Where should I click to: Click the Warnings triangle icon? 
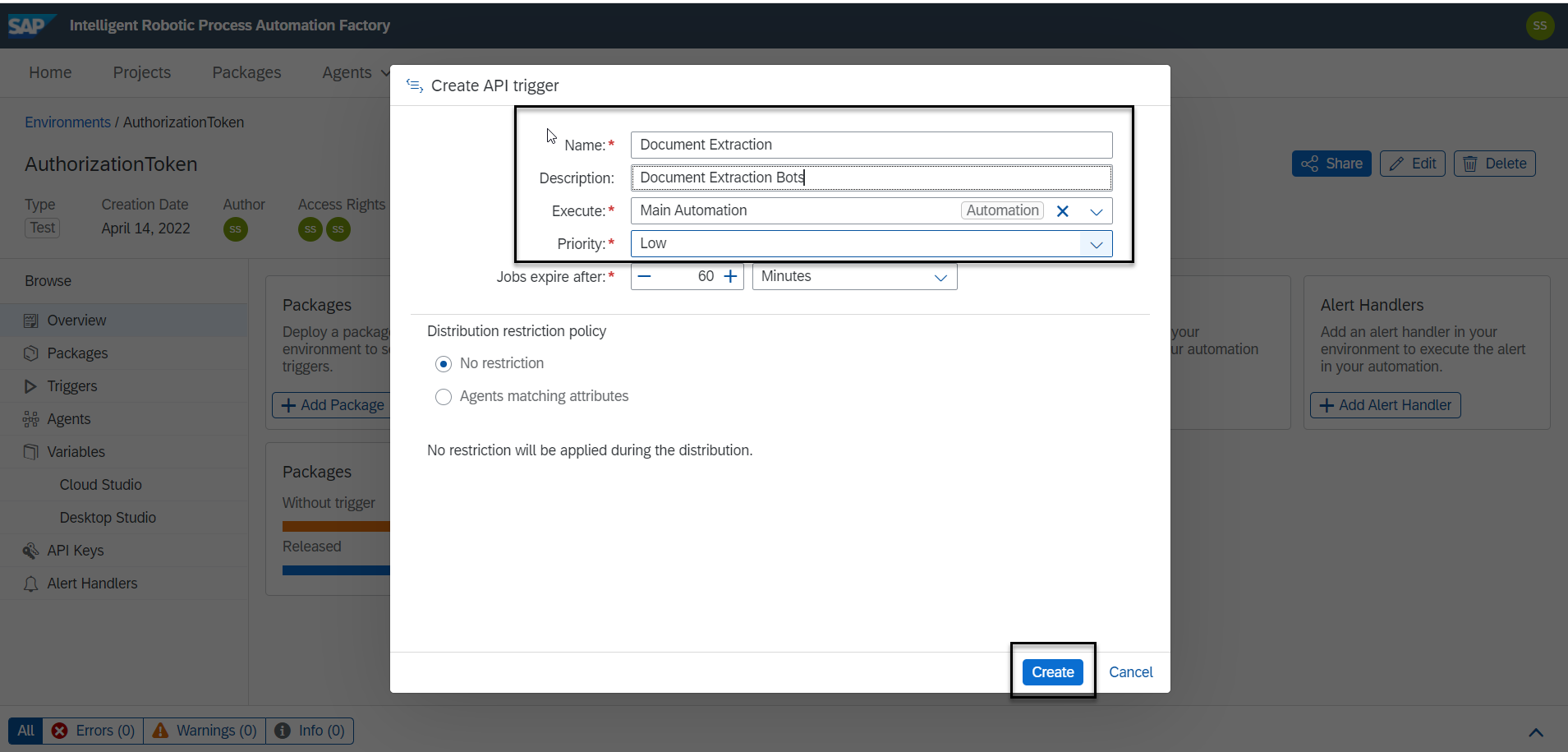160,731
